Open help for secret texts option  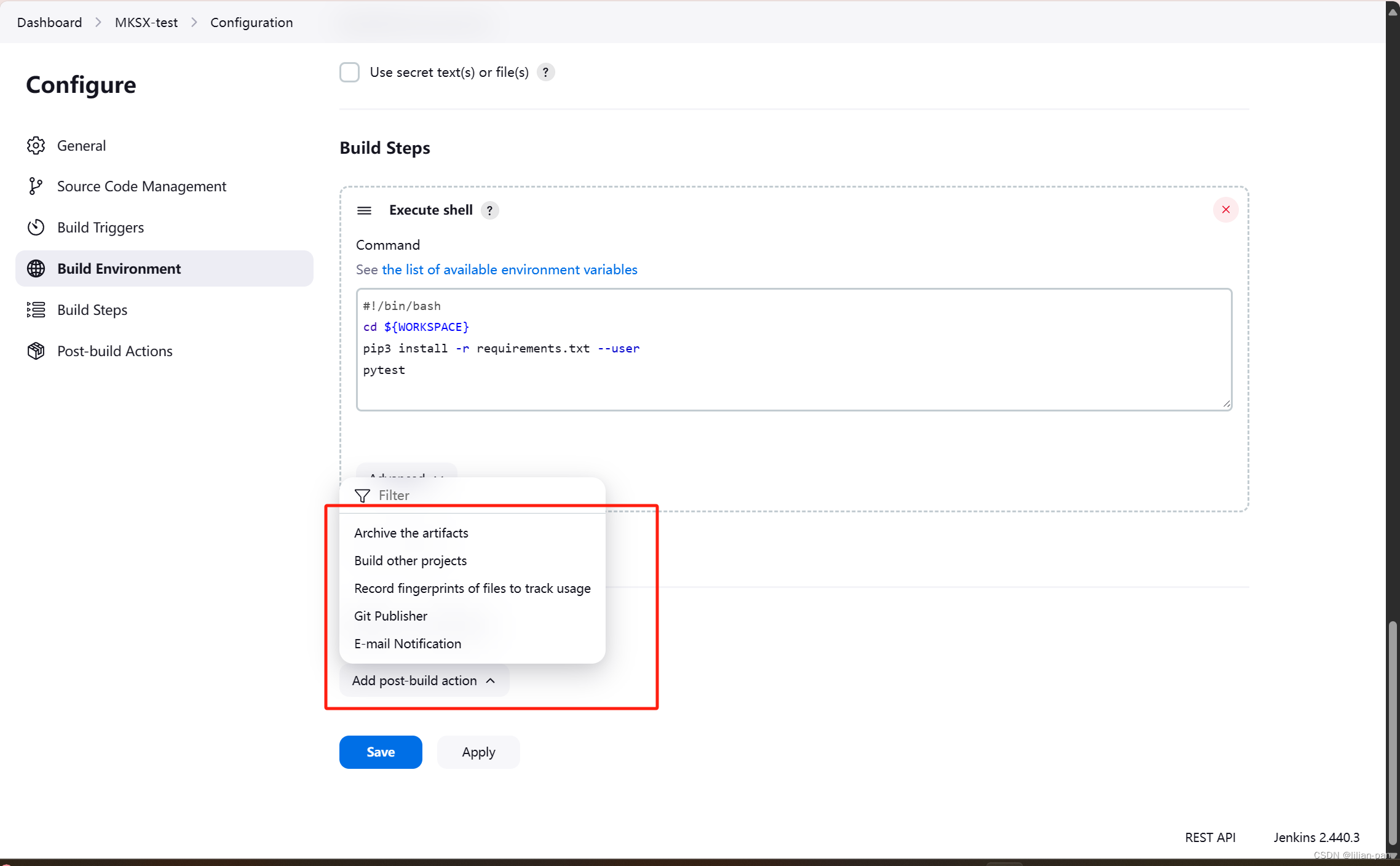tap(545, 72)
